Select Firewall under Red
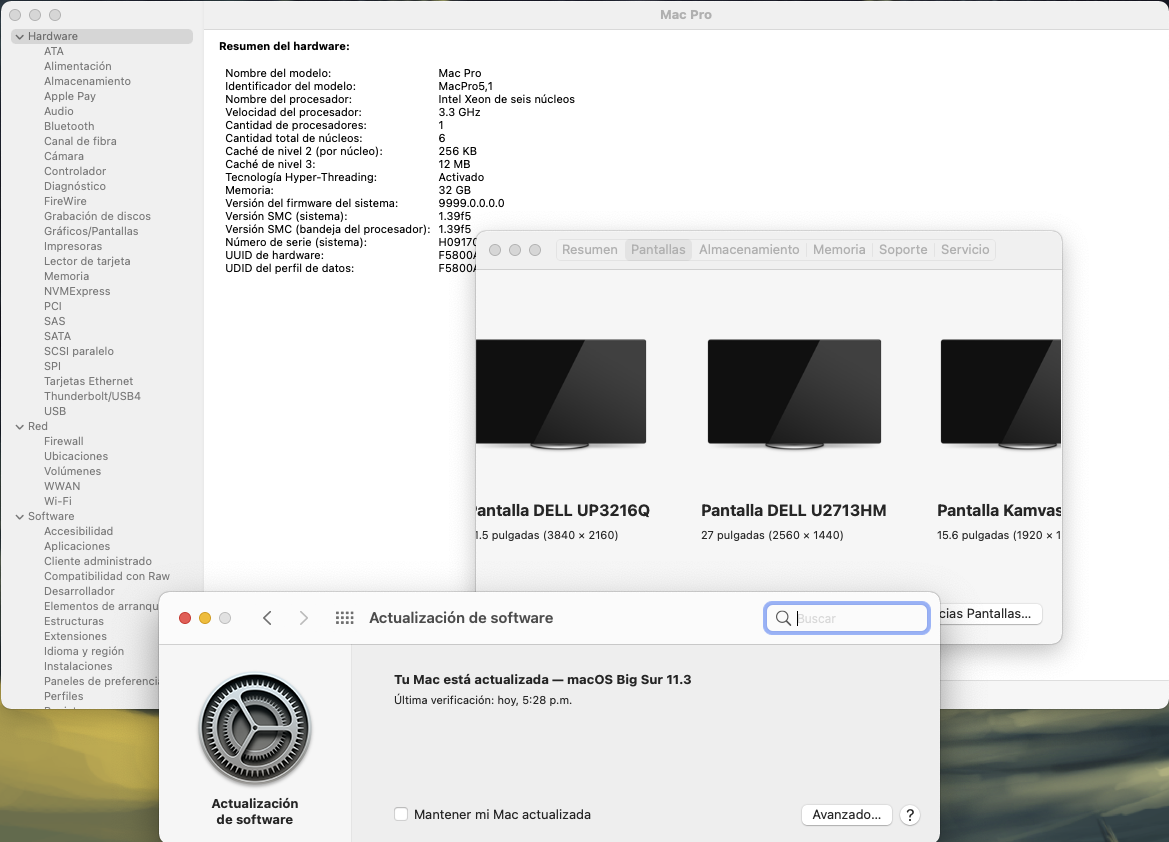This screenshot has height=842, width=1169. click(x=63, y=442)
